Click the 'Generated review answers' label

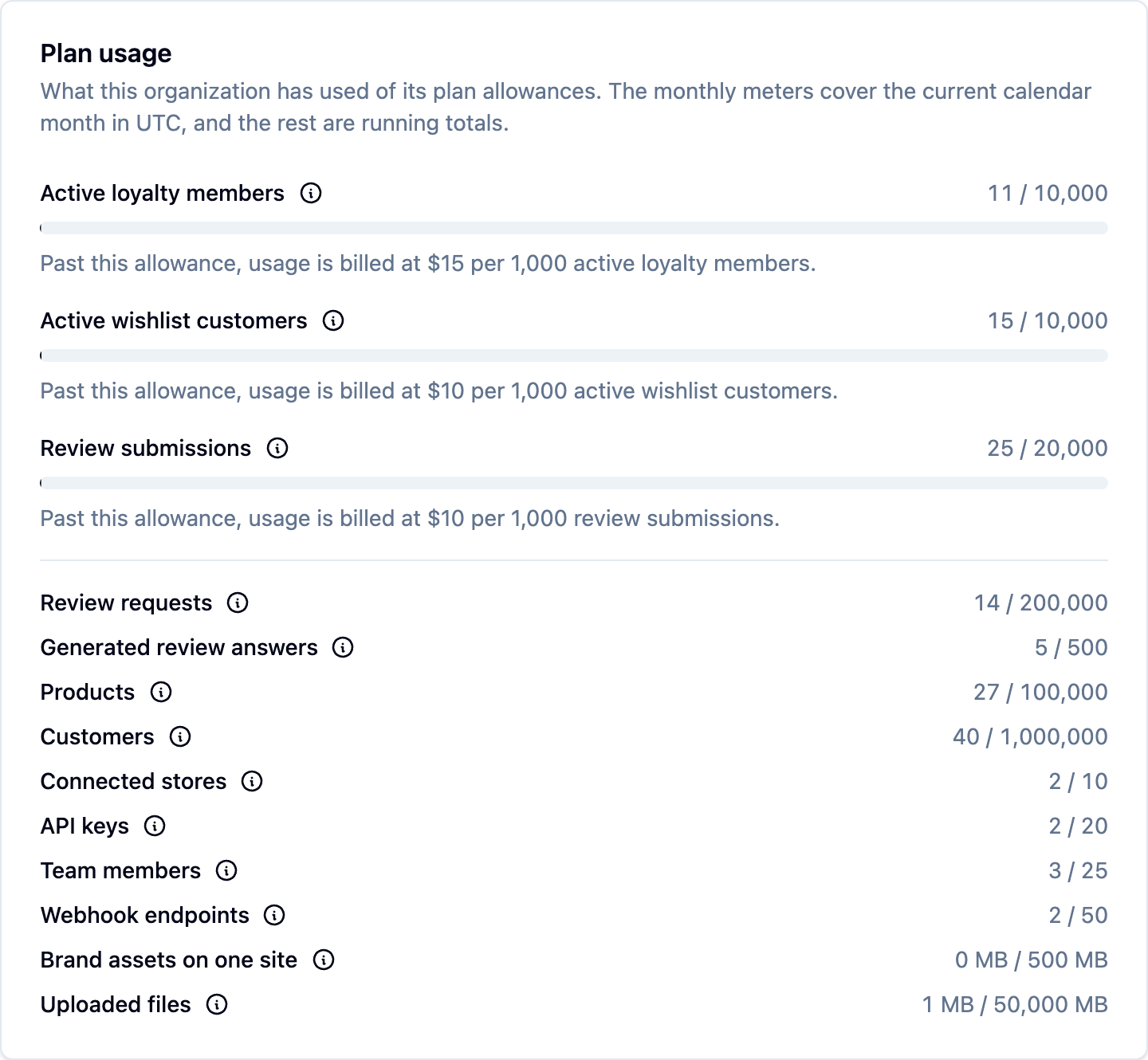(179, 647)
